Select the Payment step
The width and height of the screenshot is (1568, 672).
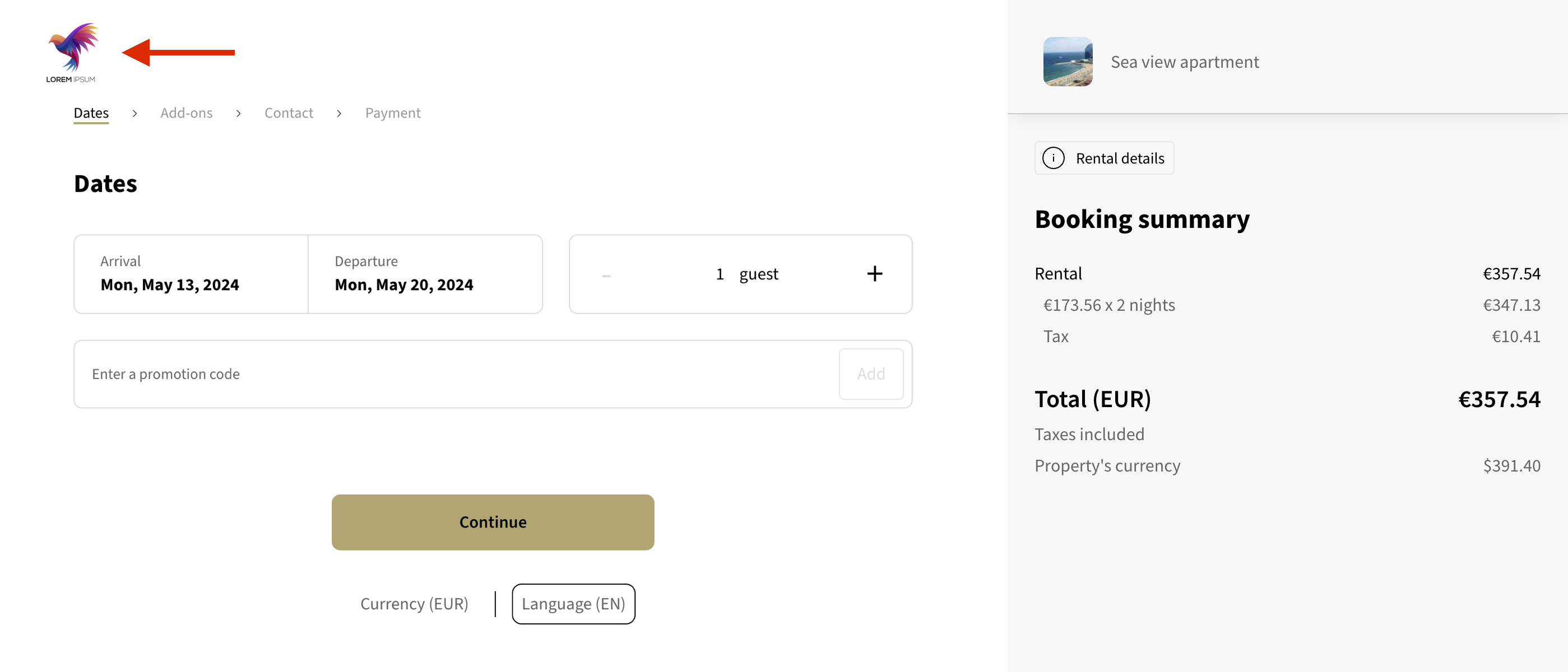(393, 113)
